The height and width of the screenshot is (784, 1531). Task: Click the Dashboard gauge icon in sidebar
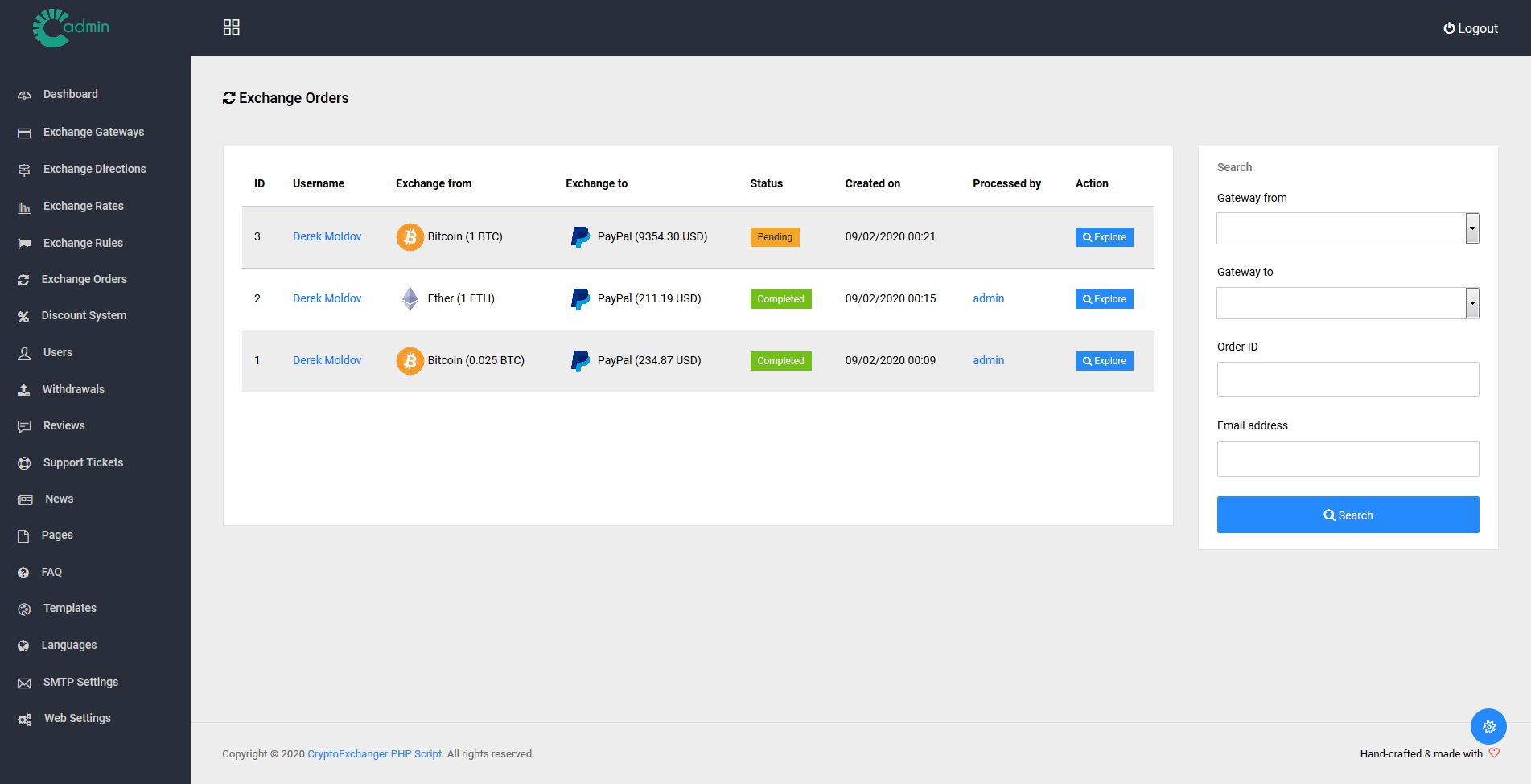(x=24, y=95)
